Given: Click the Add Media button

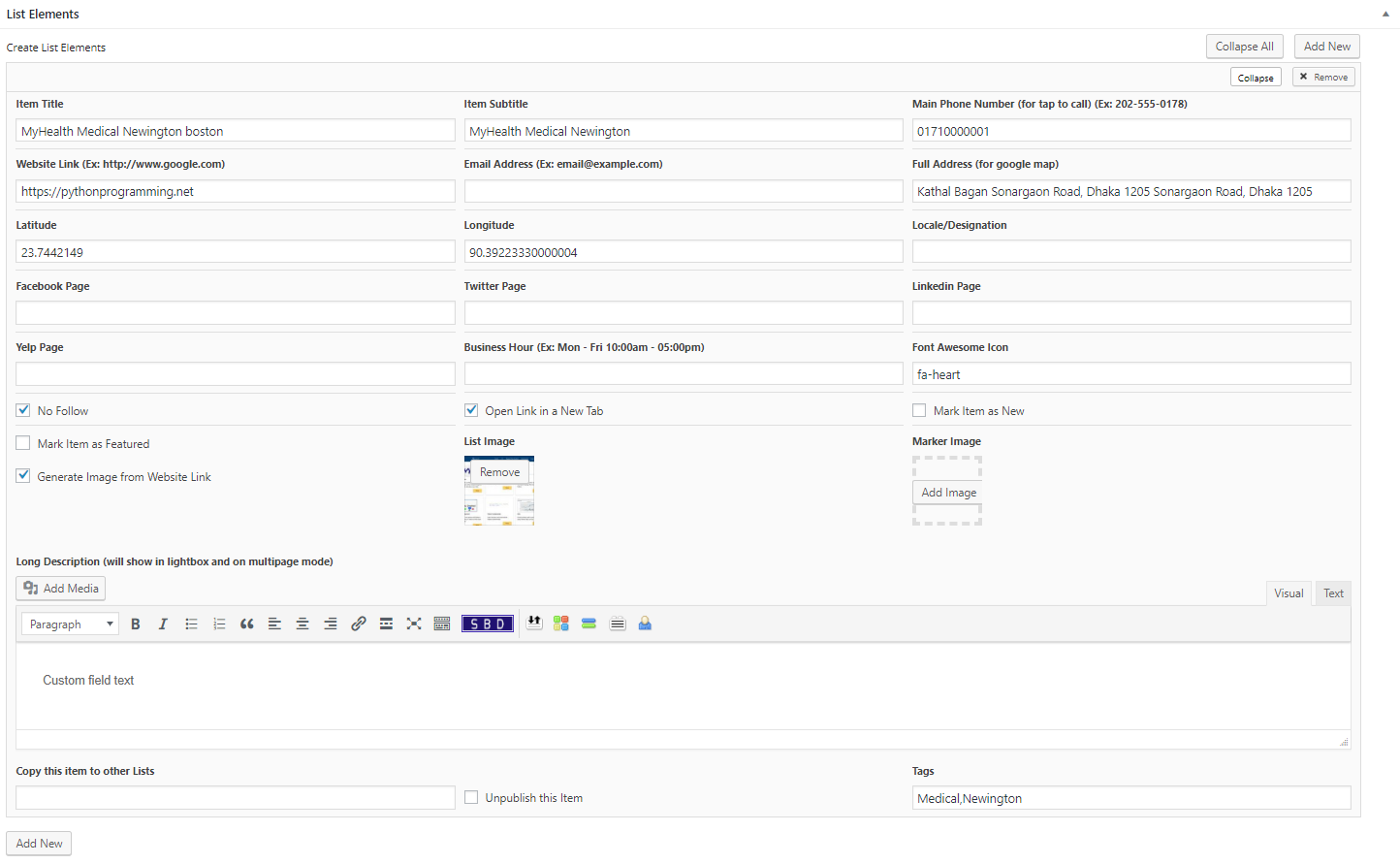Looking at the screenshot, I should pyautogui.click(x=60, y=589).
